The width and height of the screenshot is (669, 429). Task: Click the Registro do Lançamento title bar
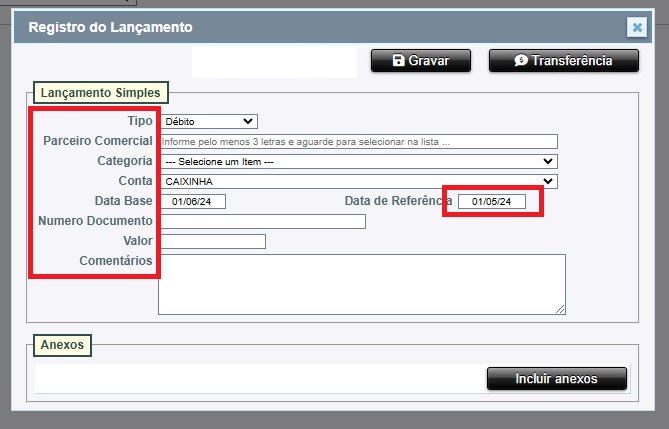click(x=300, y=28)
